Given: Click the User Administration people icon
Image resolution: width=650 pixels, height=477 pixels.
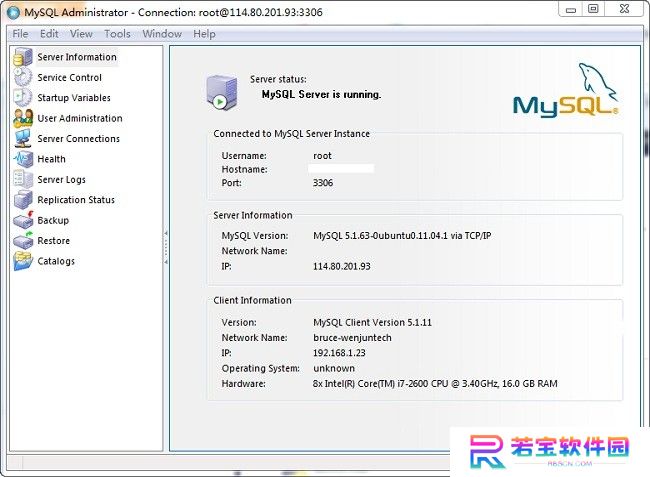Looking at the screenshot, I should click(x=23, y=118).
